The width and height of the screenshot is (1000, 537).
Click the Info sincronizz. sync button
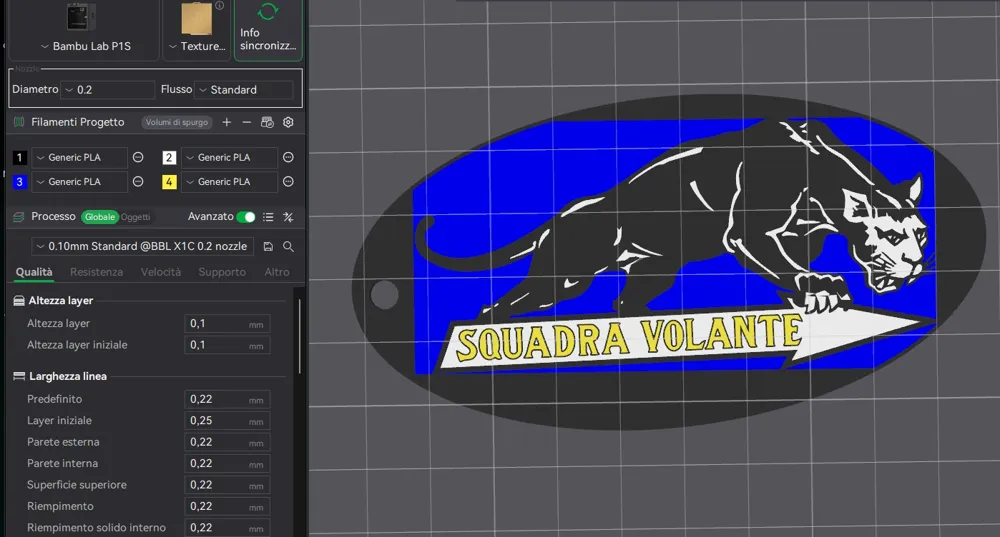268,31
